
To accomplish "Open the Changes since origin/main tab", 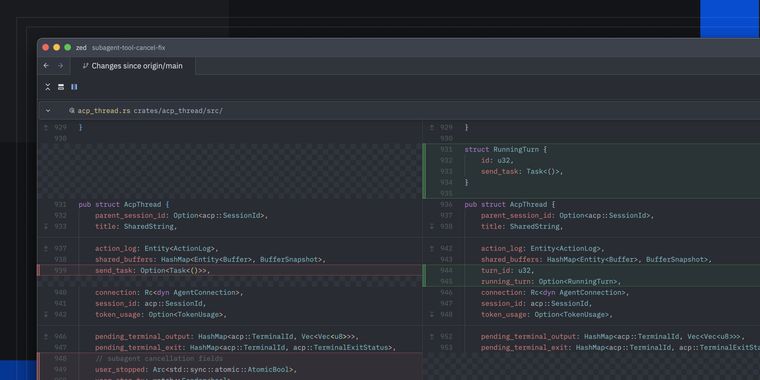I will tap(133, 66).
